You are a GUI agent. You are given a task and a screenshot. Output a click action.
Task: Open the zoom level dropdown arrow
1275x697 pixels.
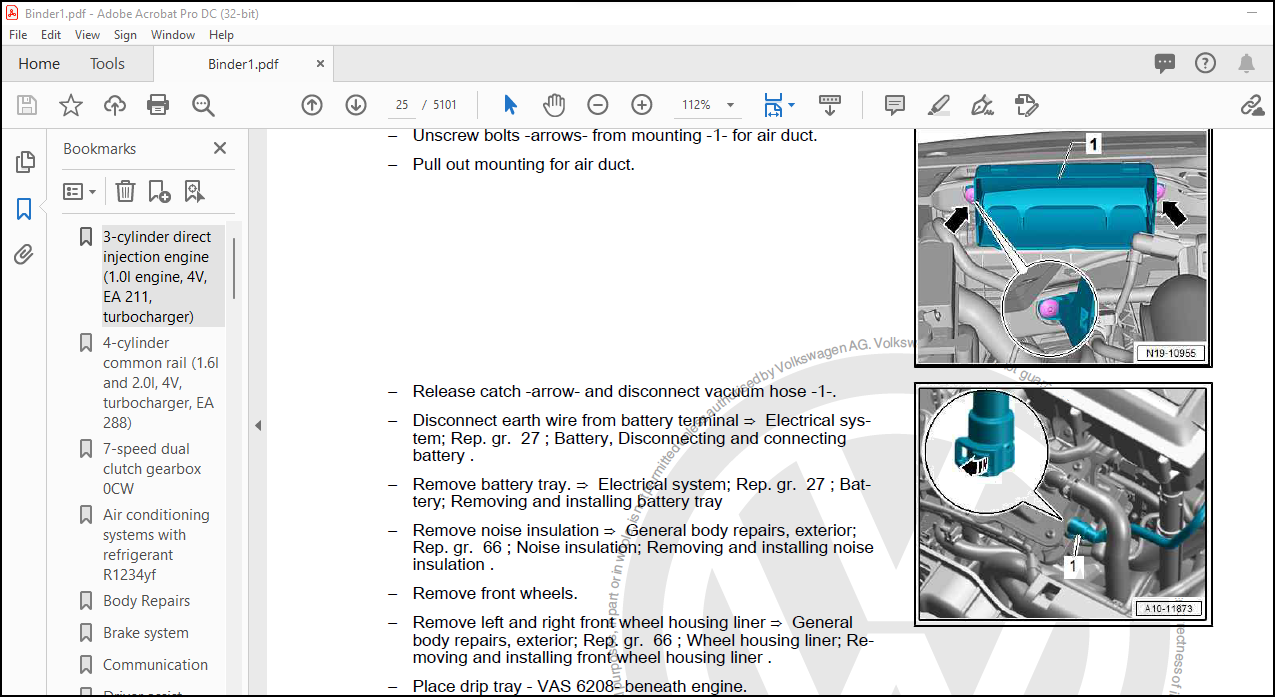point(731,105)
